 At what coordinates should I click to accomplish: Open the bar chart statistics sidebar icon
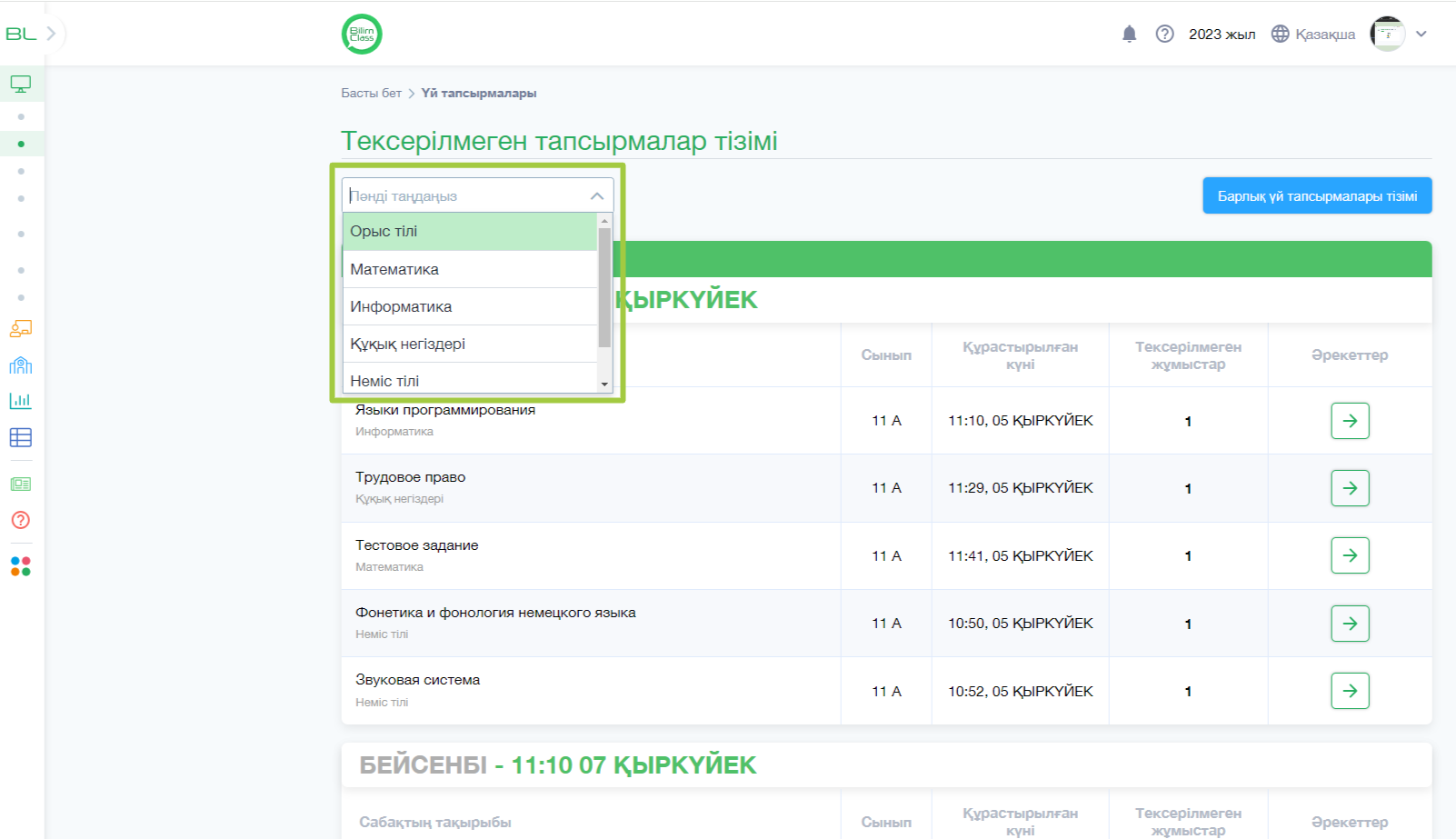click(x=21, y=401)
